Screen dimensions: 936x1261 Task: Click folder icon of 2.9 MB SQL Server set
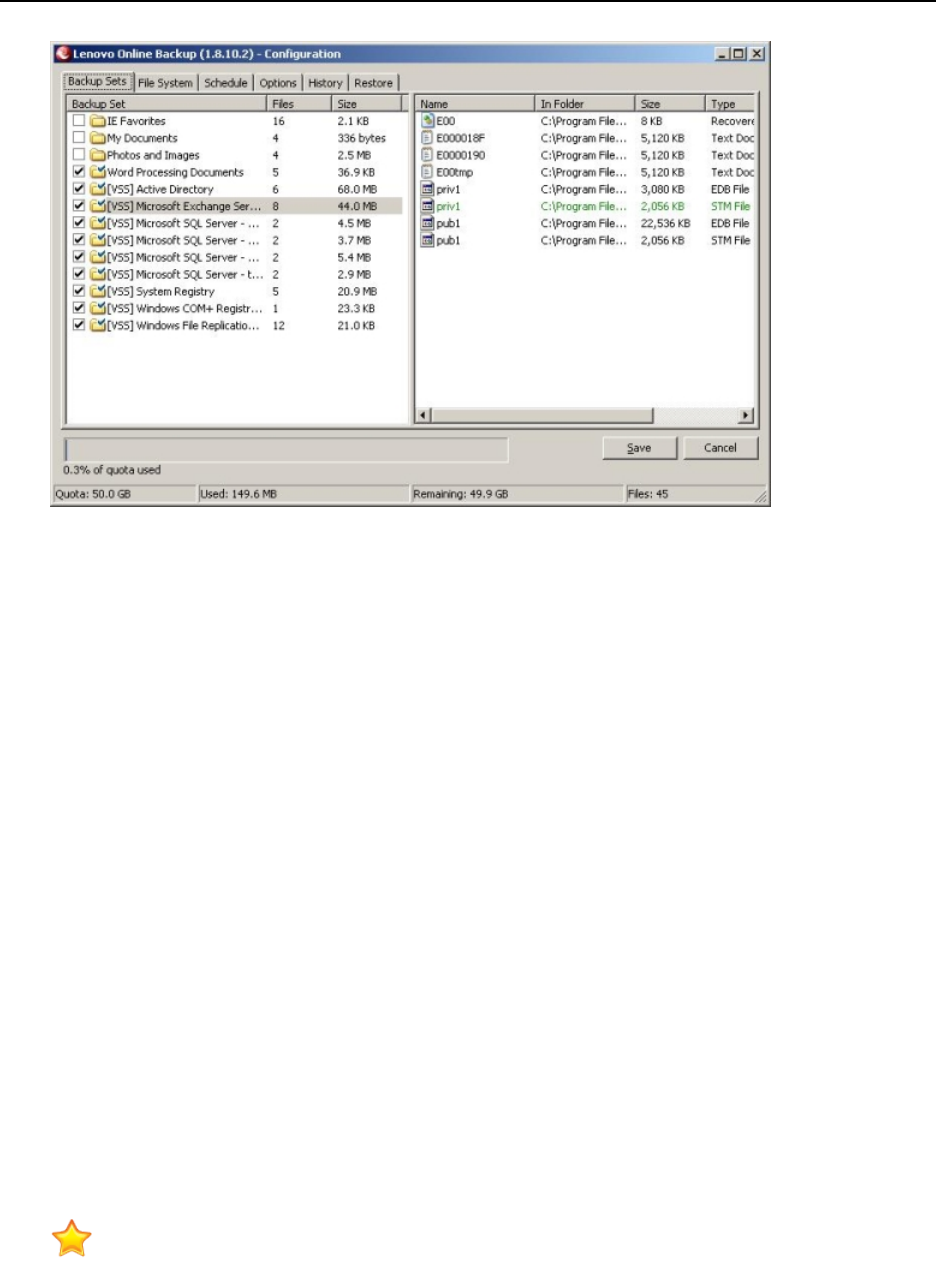click(x=98, y=274)
